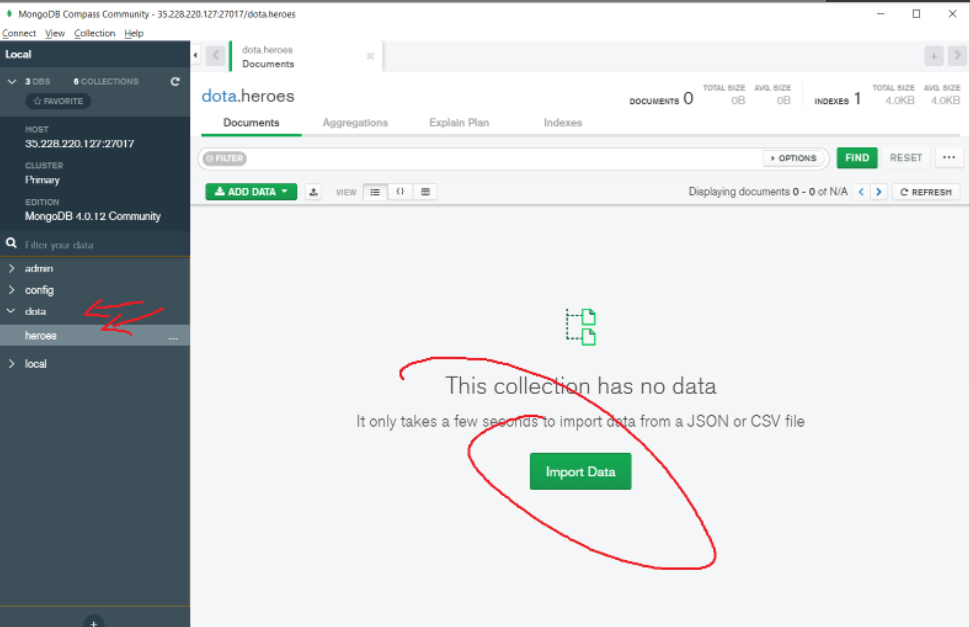Go to previous tab arrow
The width and height of the screenshot is (970, 627).
[x=215, y=56]
